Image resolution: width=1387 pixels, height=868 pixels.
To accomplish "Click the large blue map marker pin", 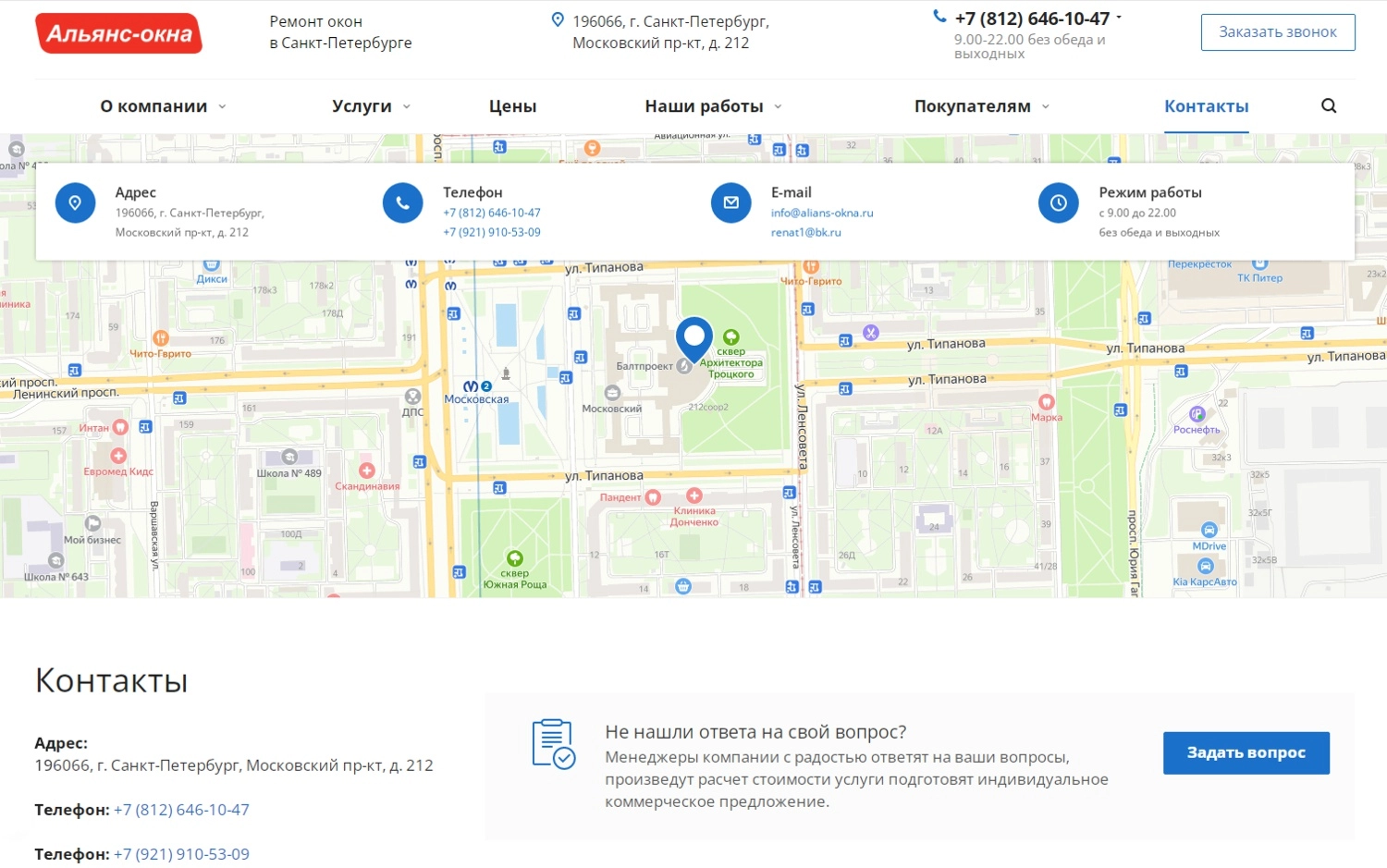I will pyautogui.click(x=694, y=339).
